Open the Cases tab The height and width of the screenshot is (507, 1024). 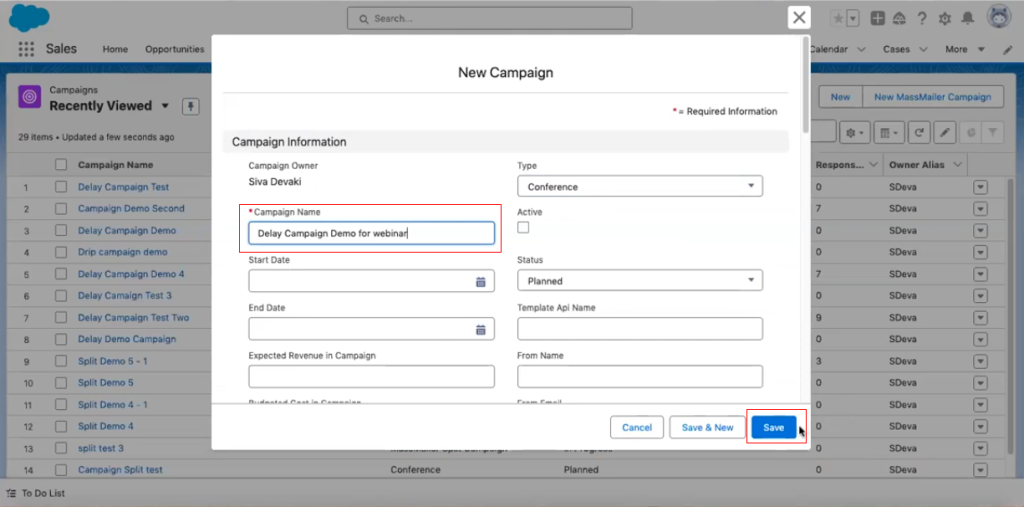(x=896, y=50)
